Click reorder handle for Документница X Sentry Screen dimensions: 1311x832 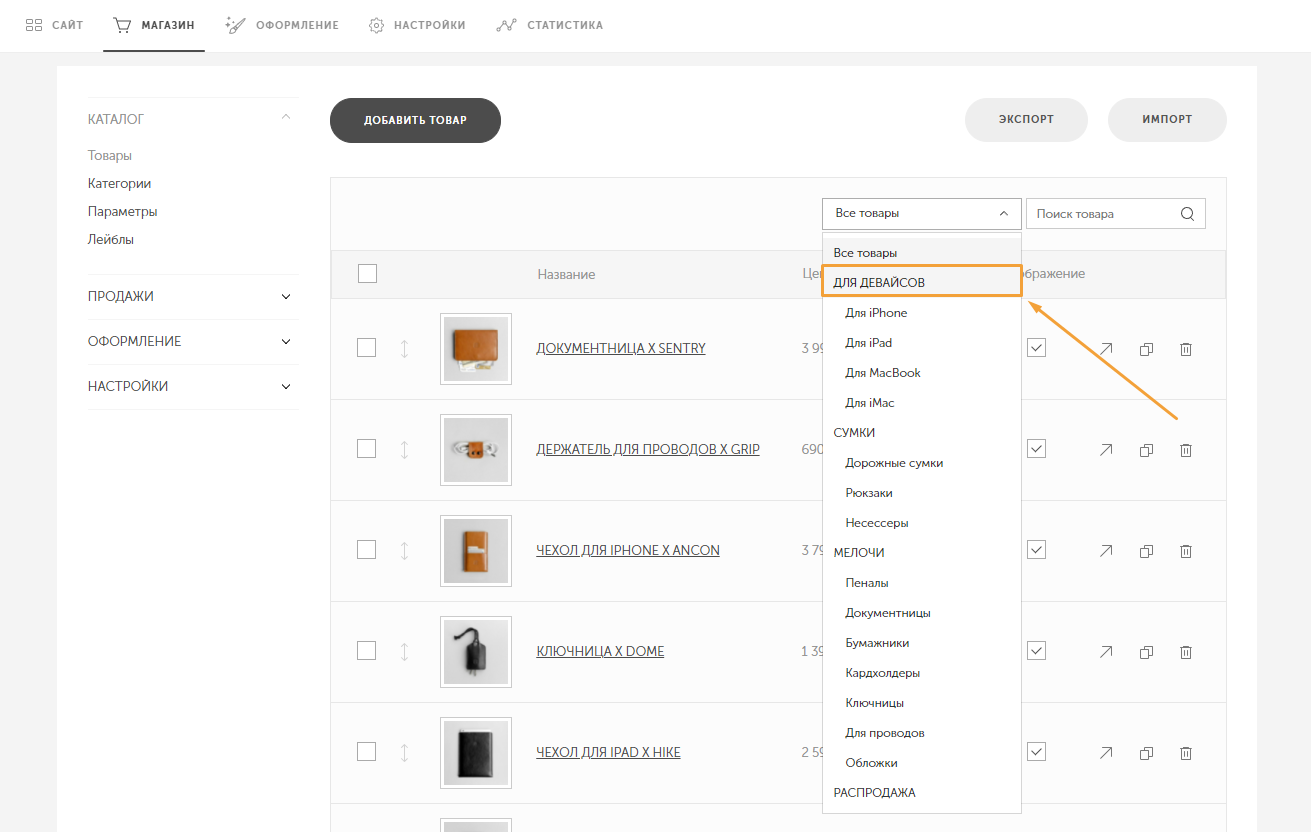405,349
